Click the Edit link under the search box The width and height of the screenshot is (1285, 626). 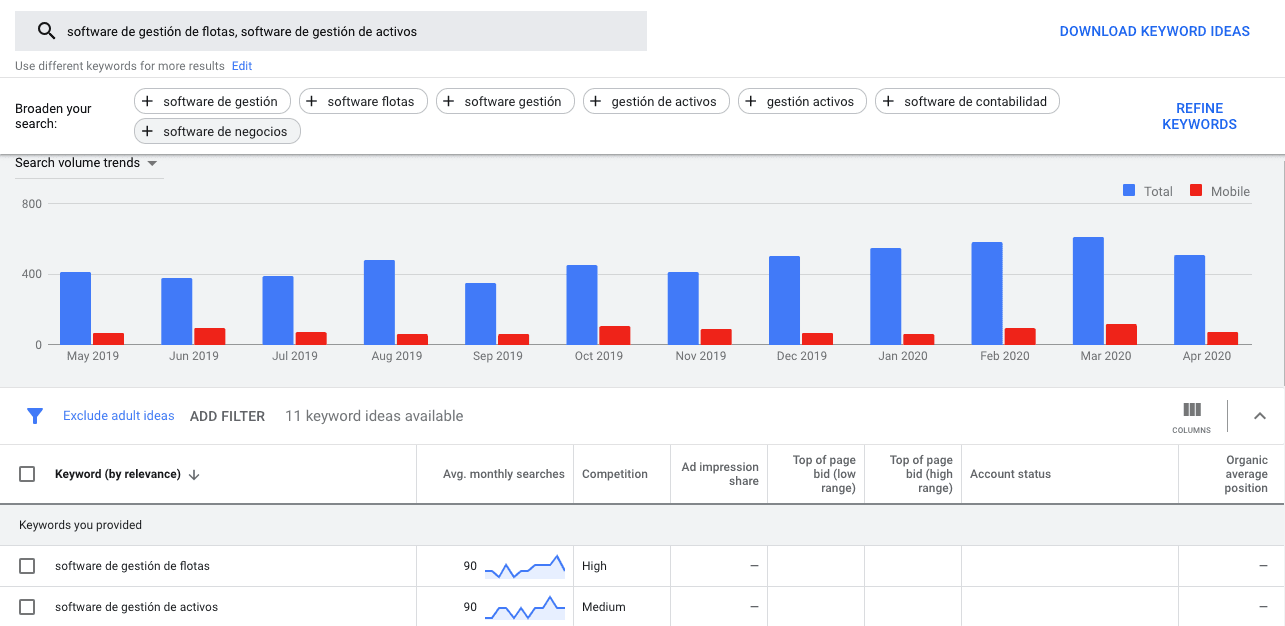point(242,66)
